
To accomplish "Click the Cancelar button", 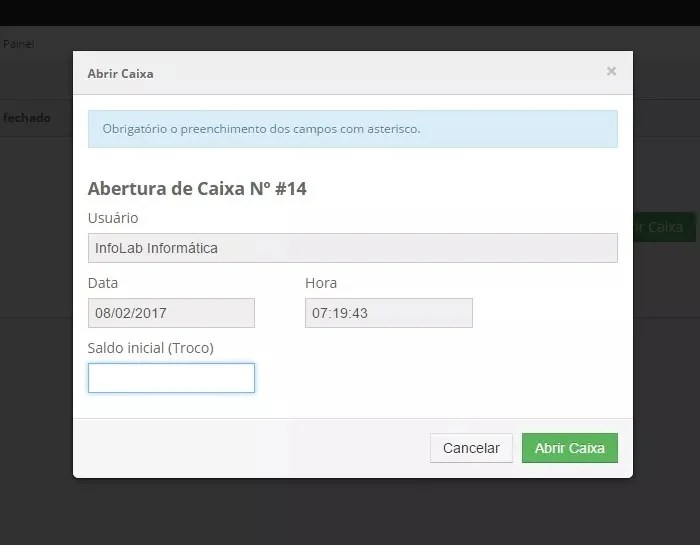I will pos(471,448).
